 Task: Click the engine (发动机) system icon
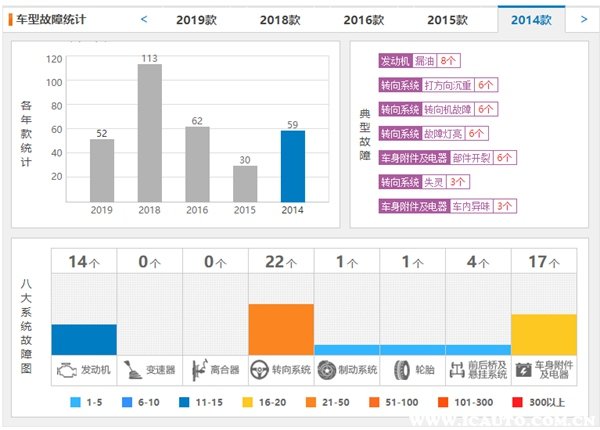(65, 369)
